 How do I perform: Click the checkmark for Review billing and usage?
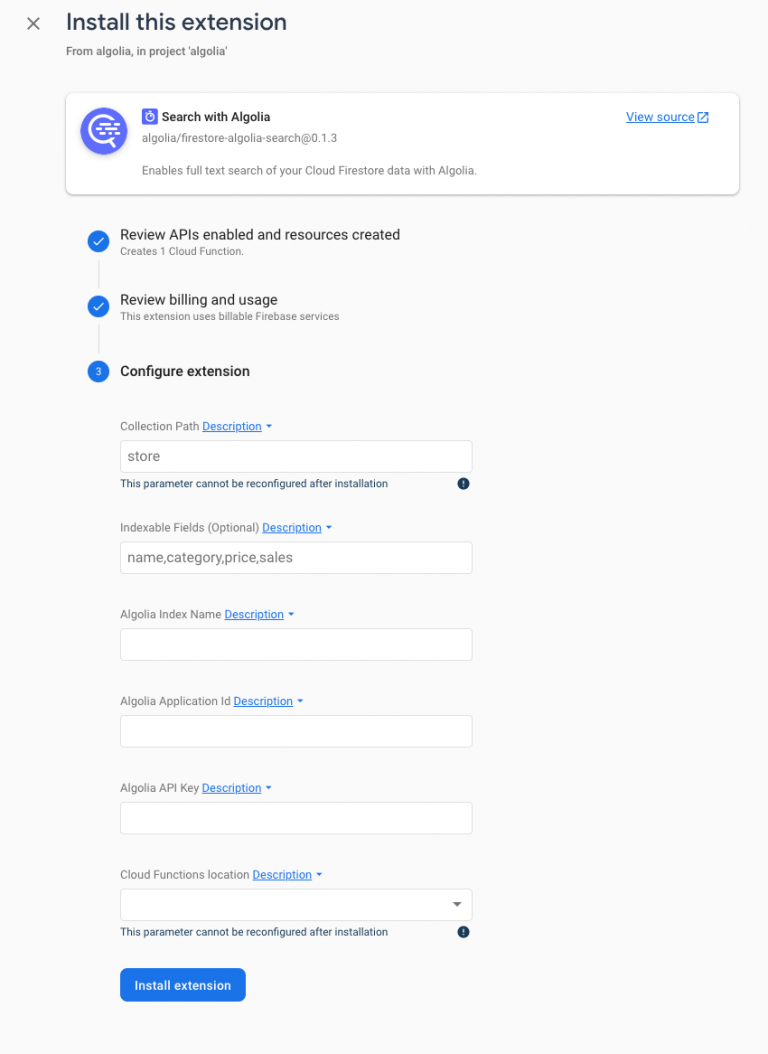[x=98, y=307]
